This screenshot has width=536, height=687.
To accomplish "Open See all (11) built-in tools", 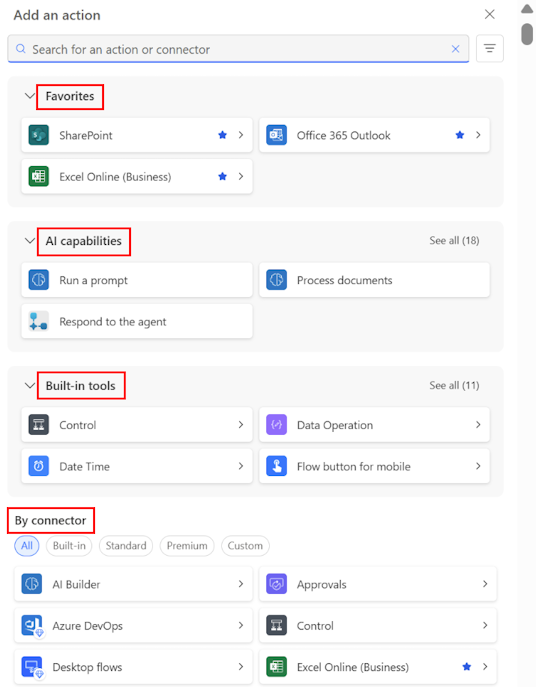I will [x=454, y=386].
